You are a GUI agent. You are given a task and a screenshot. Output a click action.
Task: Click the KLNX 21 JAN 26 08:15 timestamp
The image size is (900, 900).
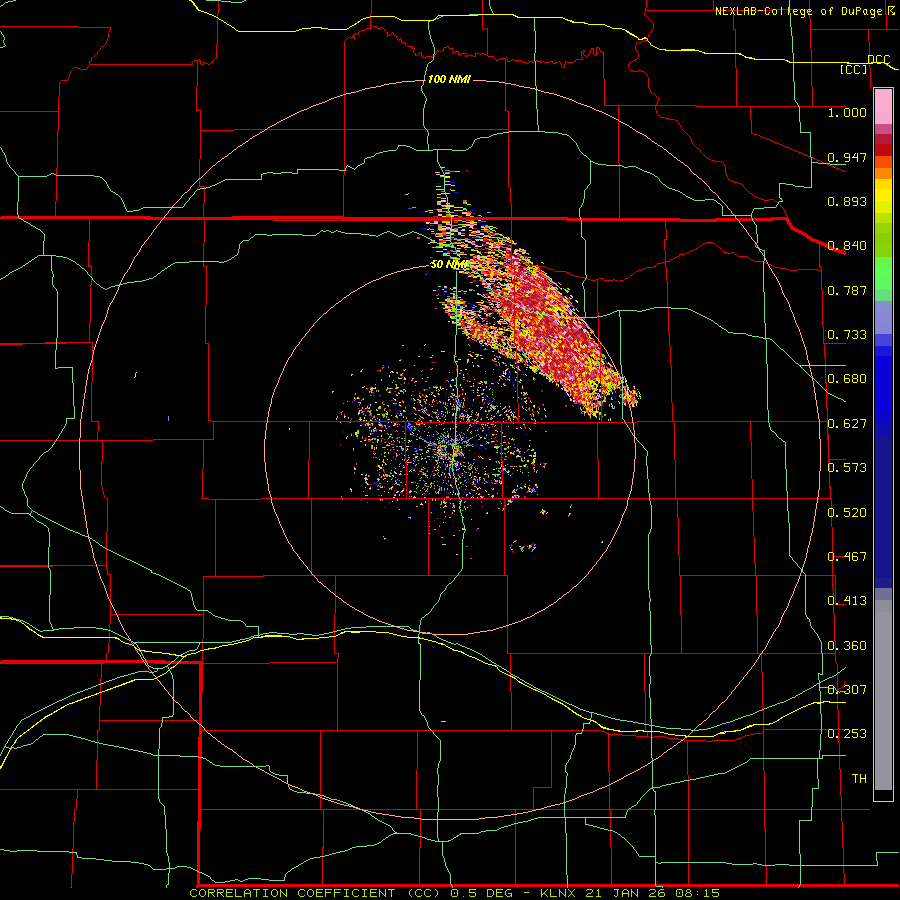click(630, 893)
